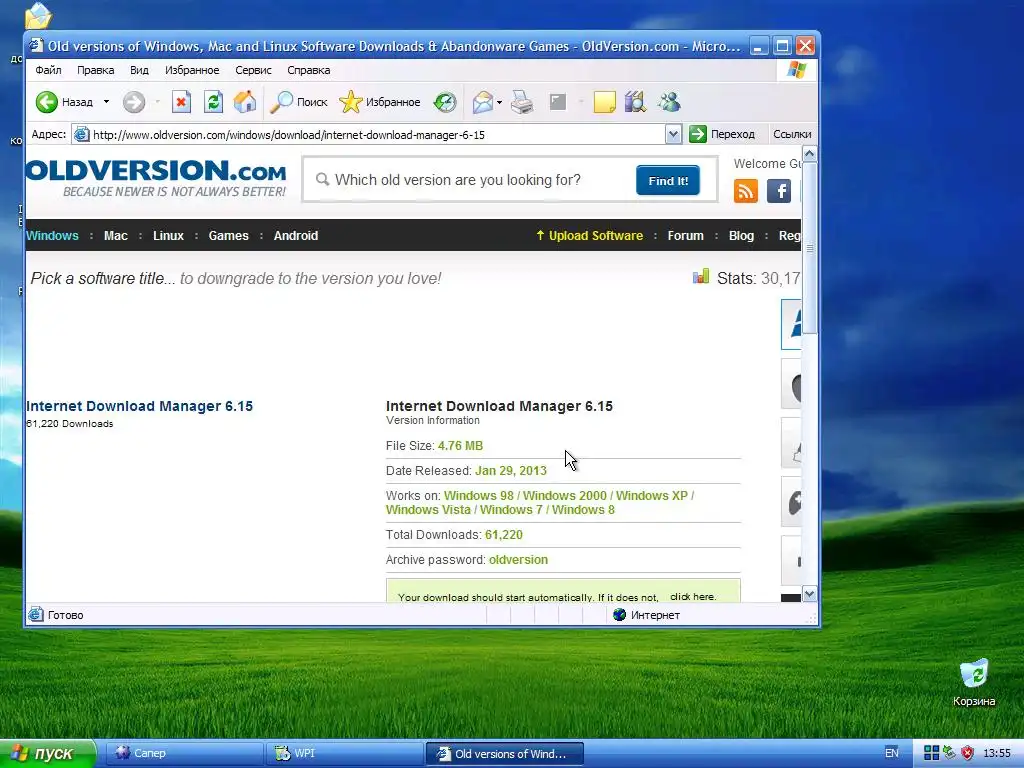Click the yellow note toolbar icon
This screenshot has height=768, width=1024.
604,102
